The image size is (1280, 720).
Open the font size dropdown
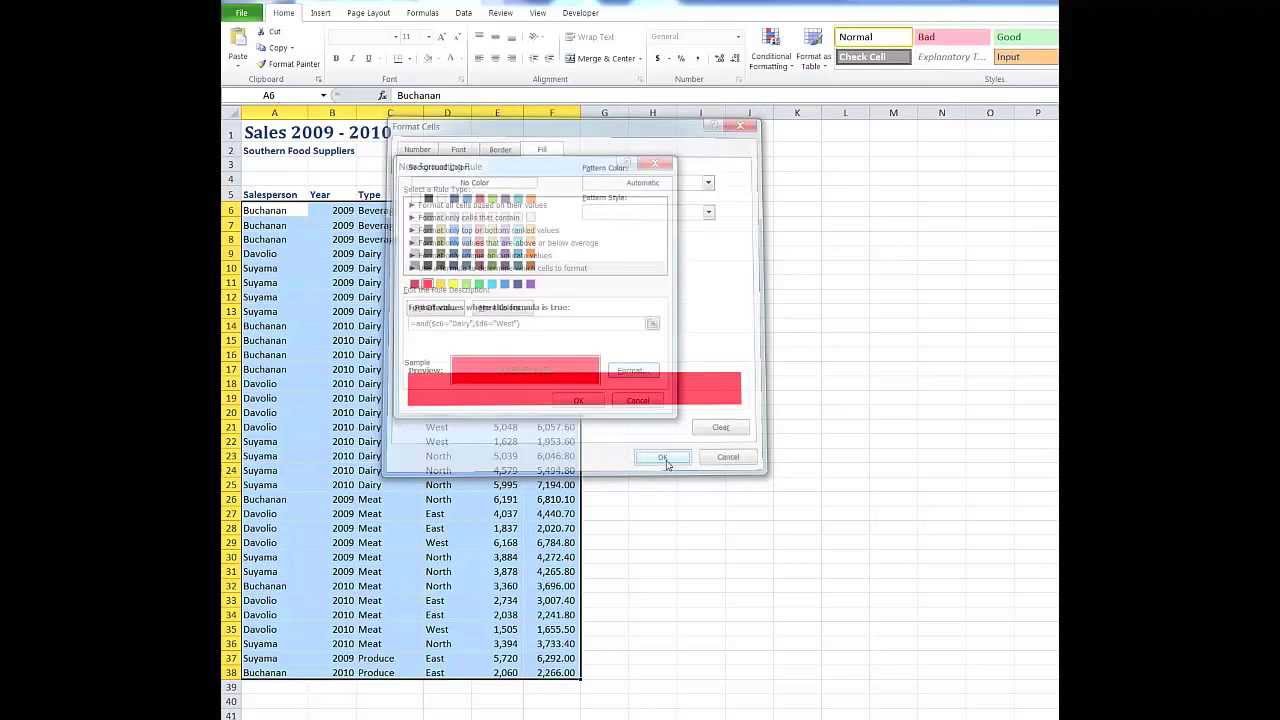coord(429,37)
